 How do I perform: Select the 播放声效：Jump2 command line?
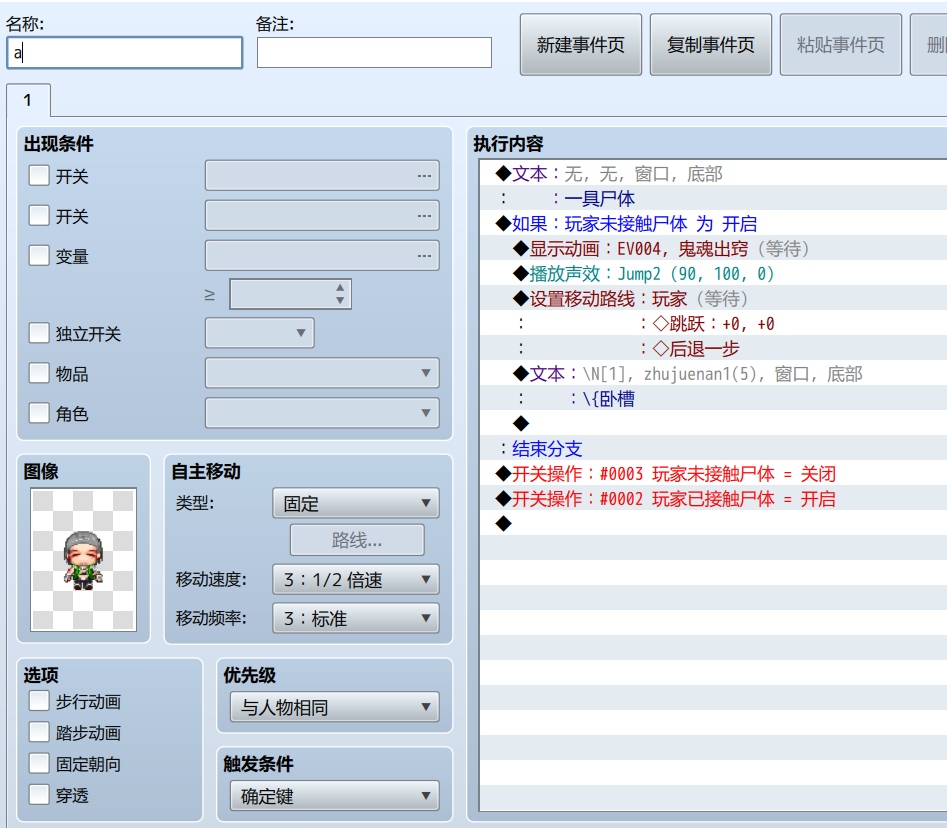[713, 274]
